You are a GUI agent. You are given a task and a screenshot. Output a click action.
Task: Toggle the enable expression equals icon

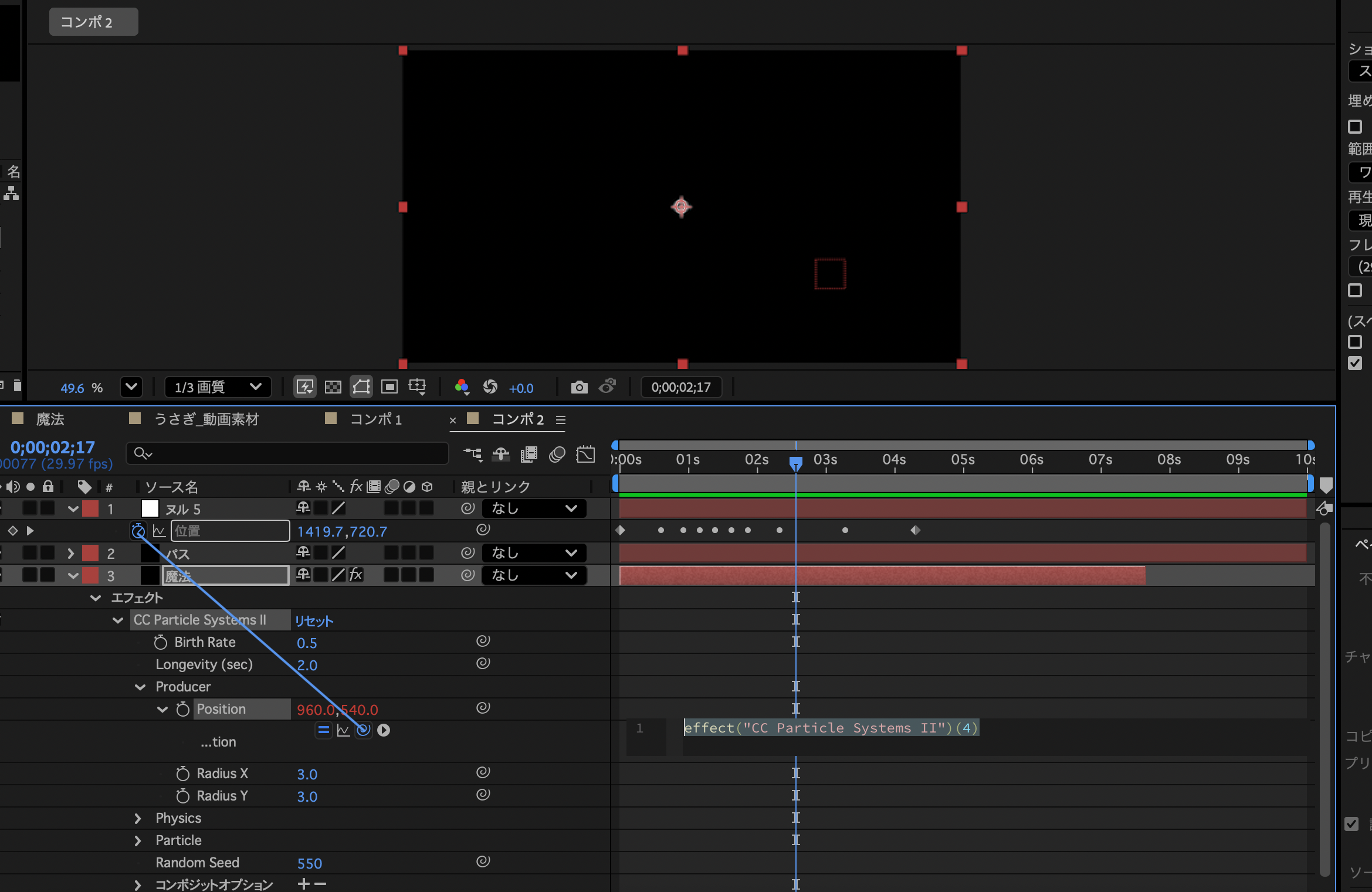(324, 730)
